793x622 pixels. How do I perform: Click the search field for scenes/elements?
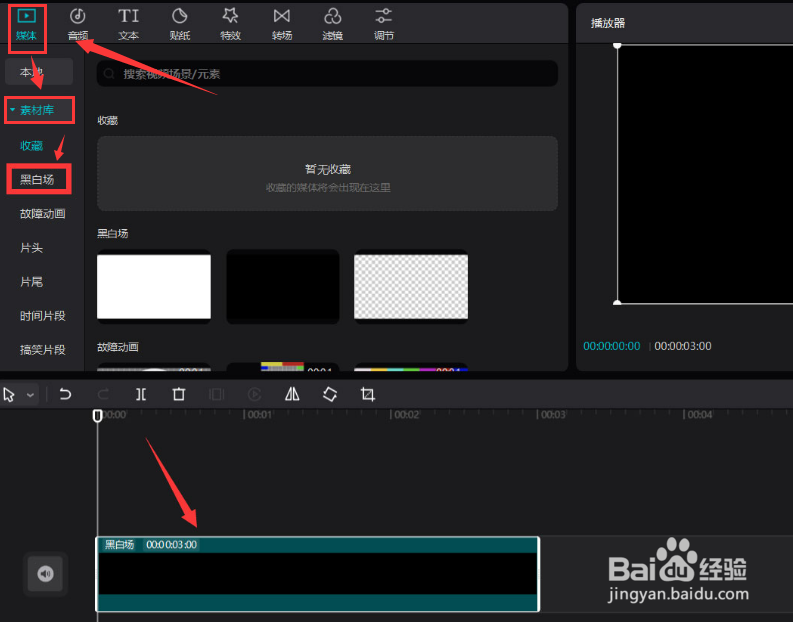click(x=327, y=74)
